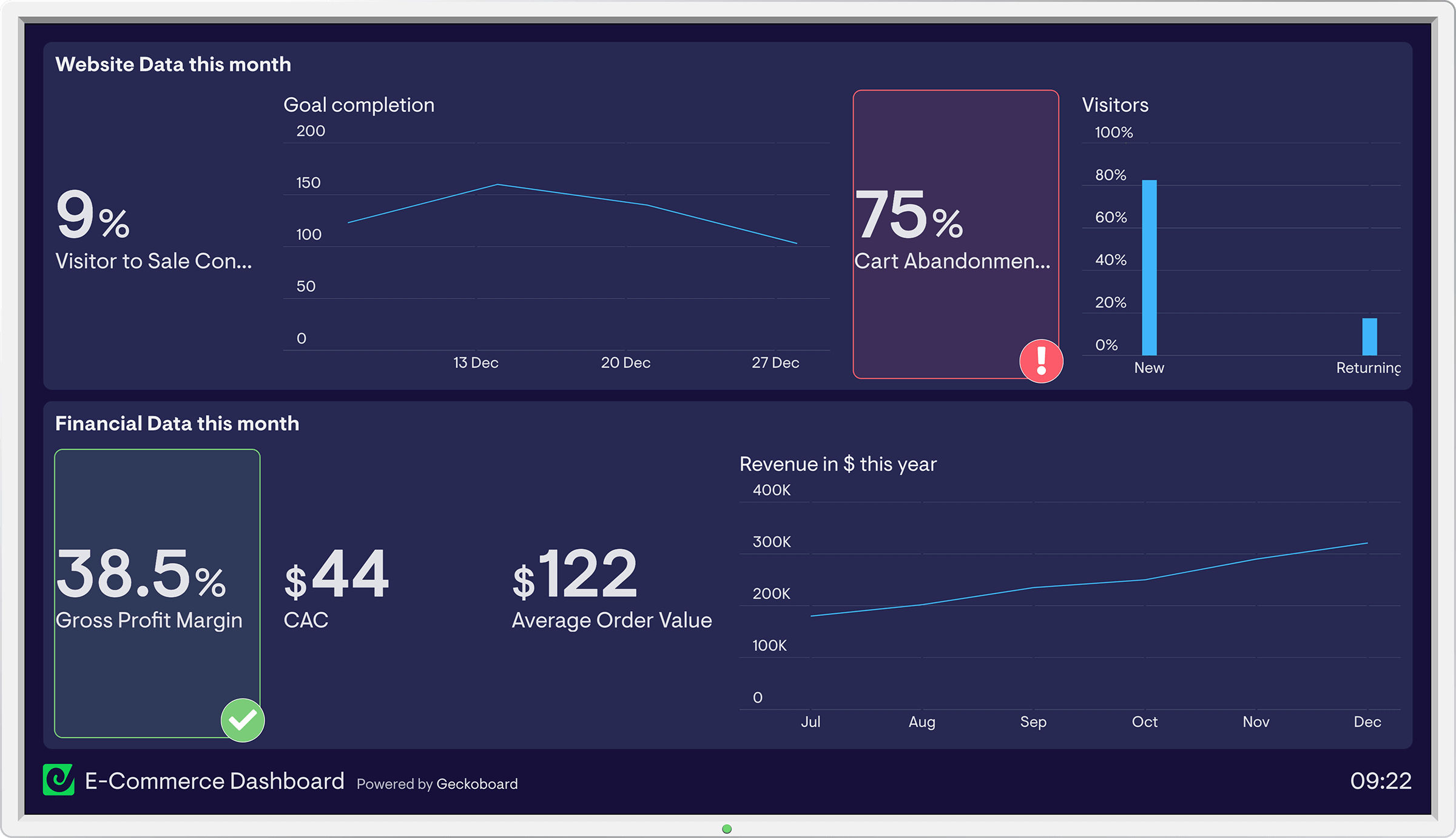Click the Website Data this month heading

[x=173, y=64]
